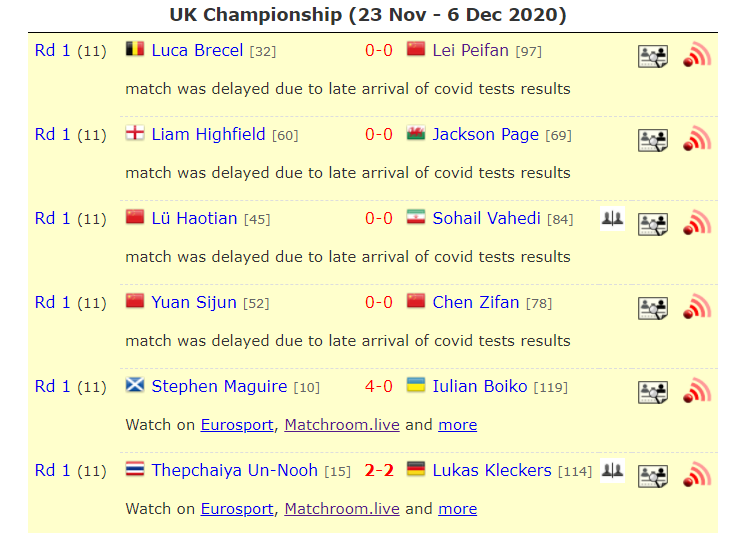Image resolution: width=750 pixels, height=533 pixels.
Task: Click live scores icon for Yuan Sijun match
Action: tap(697, 307)
